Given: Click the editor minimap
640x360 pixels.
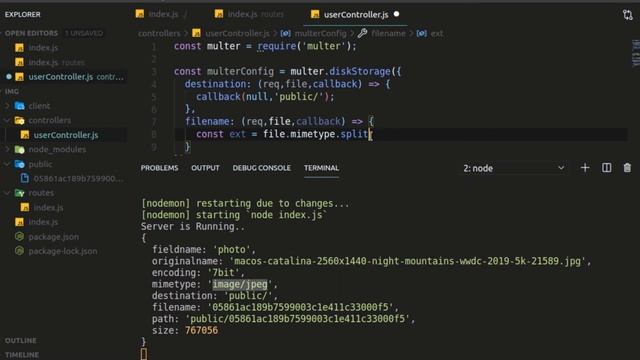Looking at the screenshot, I should pyautogui.click(x=635, y=53).
